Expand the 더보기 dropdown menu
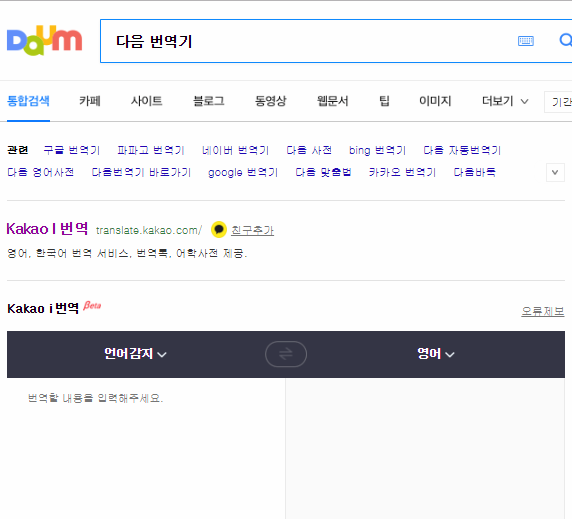Viewport: 572px width, 519px height. click(x=505, y=101)
